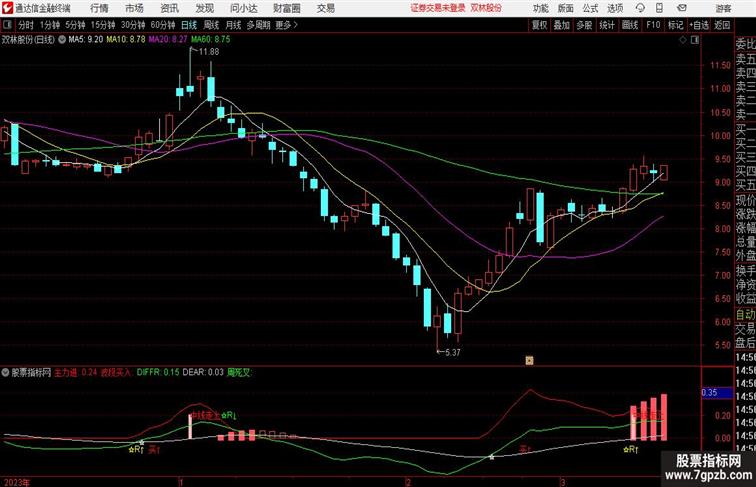Click the ☆R↓ signal marker in indicator panel
Image resolution: width=756 pixels, height=487 pixels.
[x=229, y=415]
